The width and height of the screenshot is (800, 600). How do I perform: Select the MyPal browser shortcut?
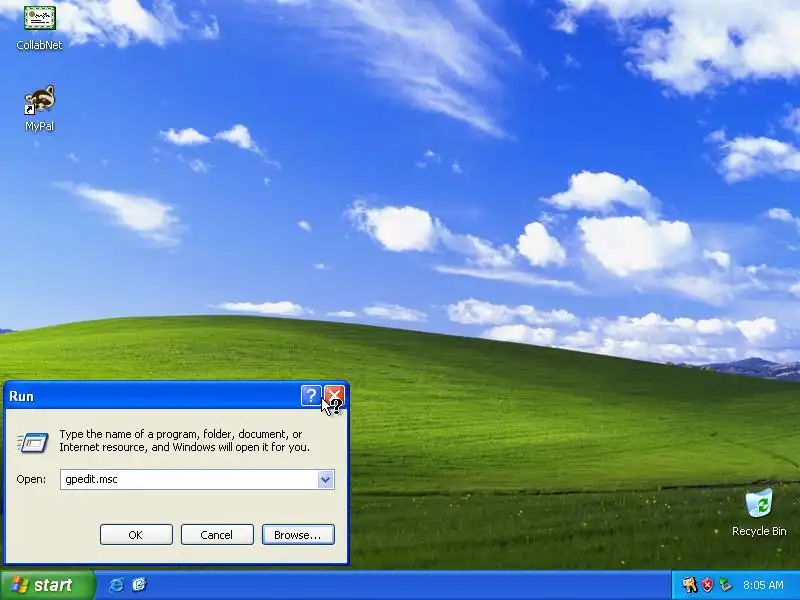tap(39, 108)
